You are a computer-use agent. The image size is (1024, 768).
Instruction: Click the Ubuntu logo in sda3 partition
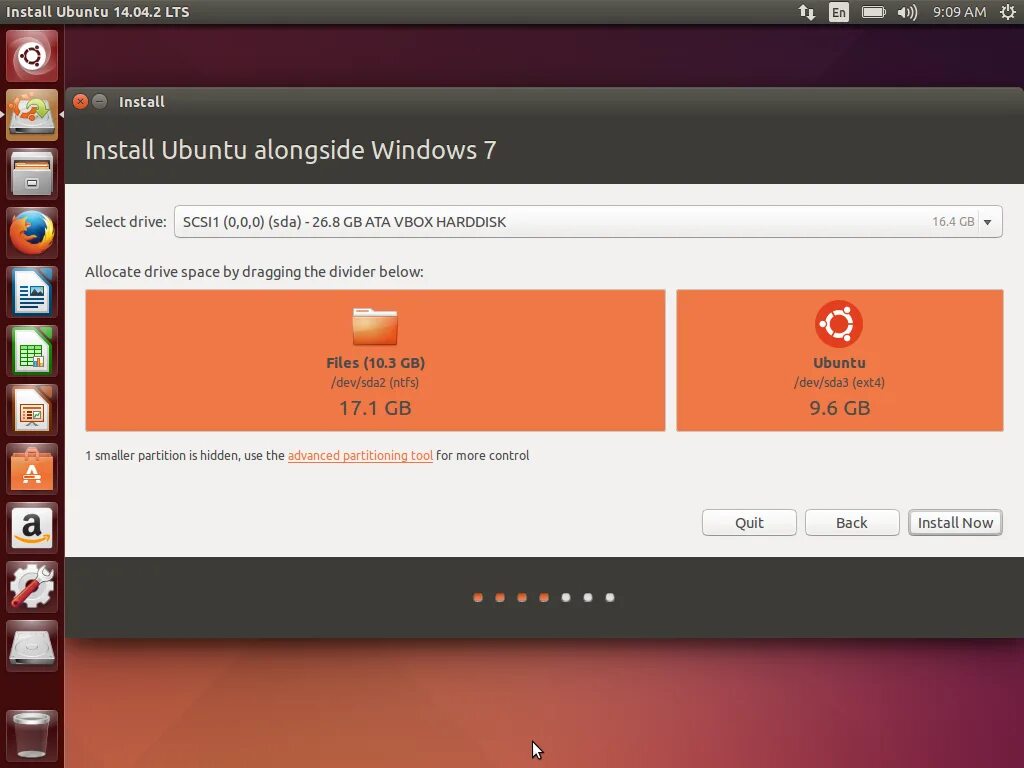[839, 324]
